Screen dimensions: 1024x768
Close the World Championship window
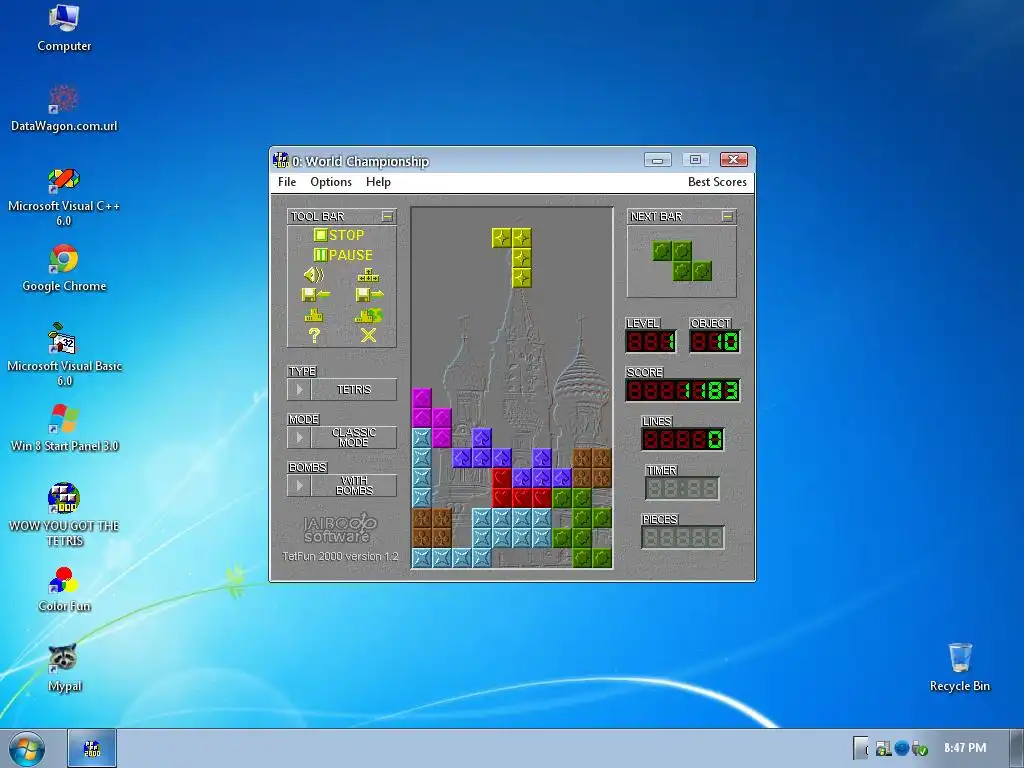tap(734, 160)
